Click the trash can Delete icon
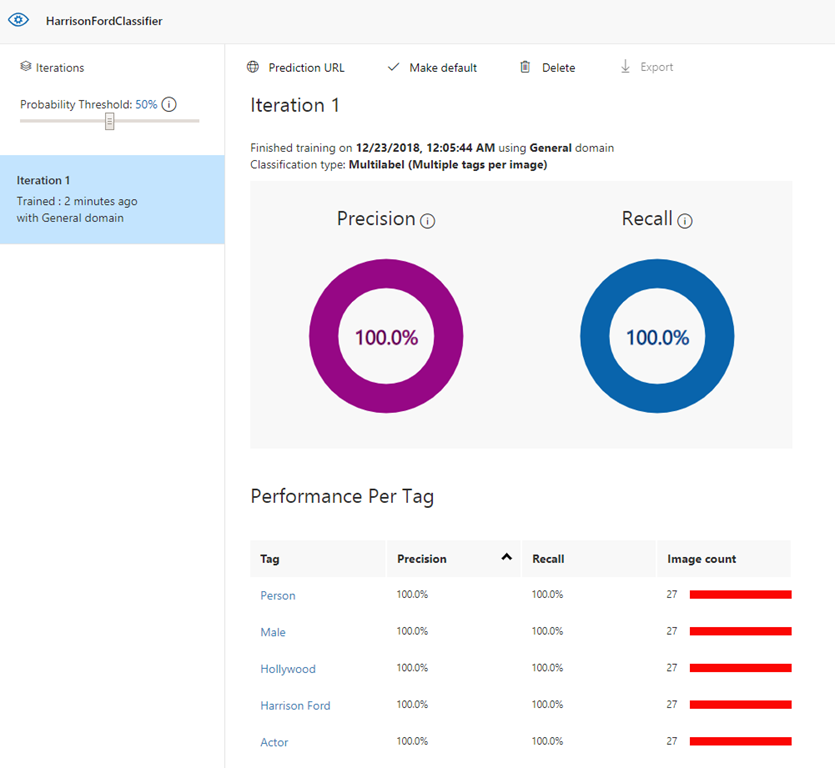The height and width of the screenshot is (768, 835). (x=525, y=67)
